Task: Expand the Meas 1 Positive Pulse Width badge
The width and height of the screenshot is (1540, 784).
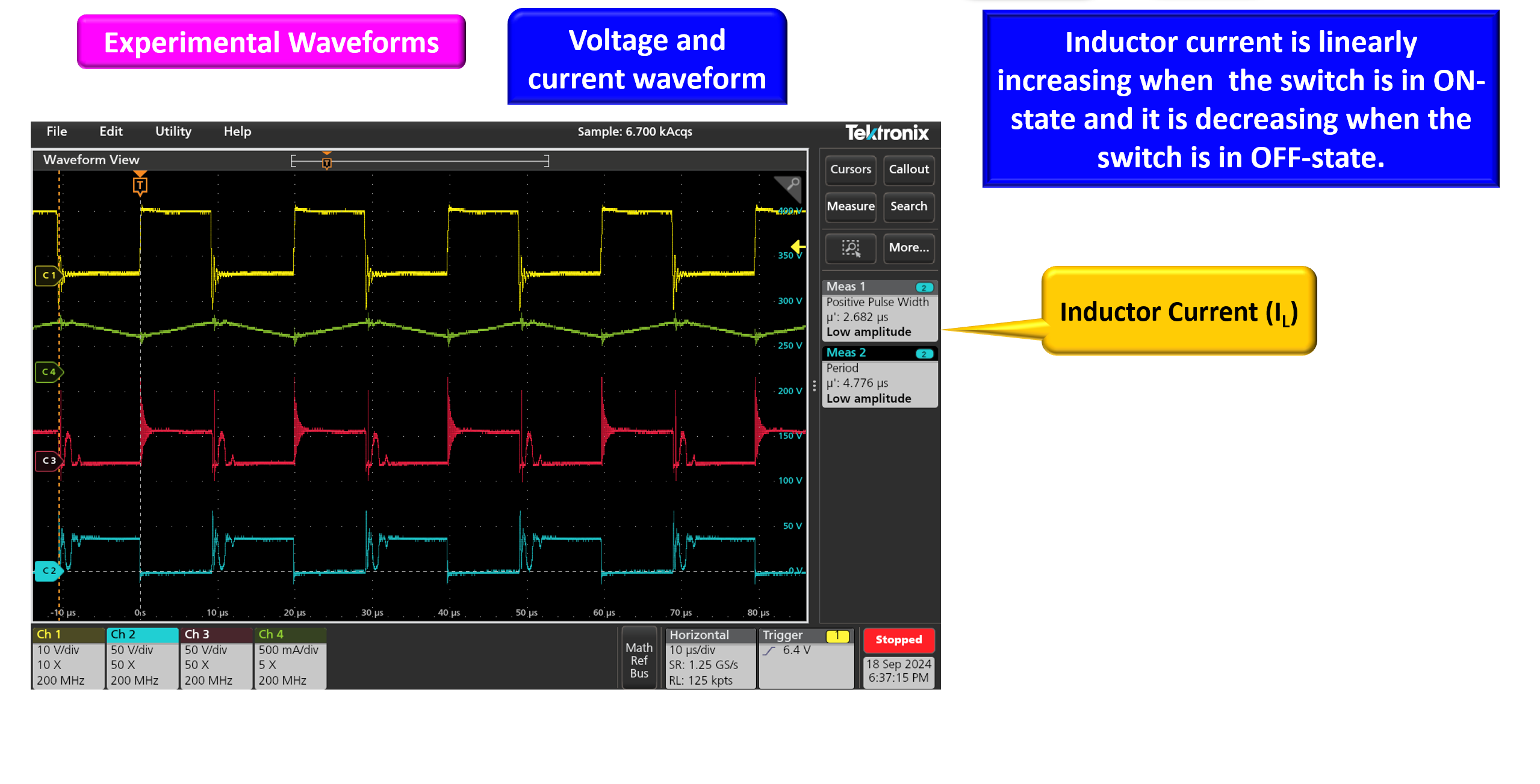Action: point(879,310)
